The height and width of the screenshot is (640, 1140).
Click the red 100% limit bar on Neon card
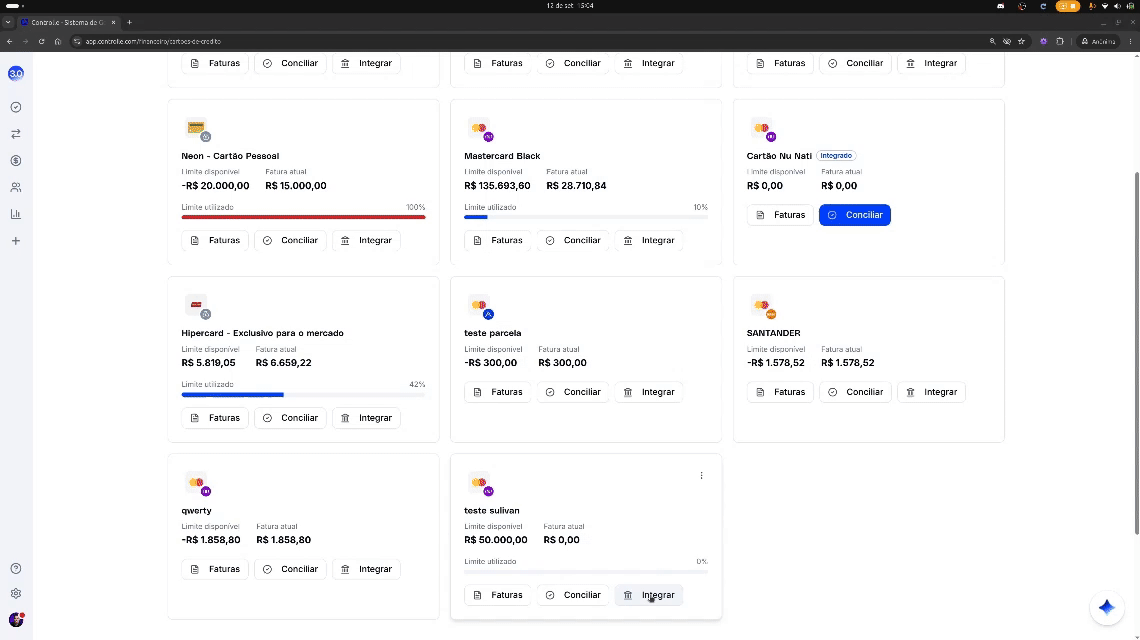click(303, 217)
